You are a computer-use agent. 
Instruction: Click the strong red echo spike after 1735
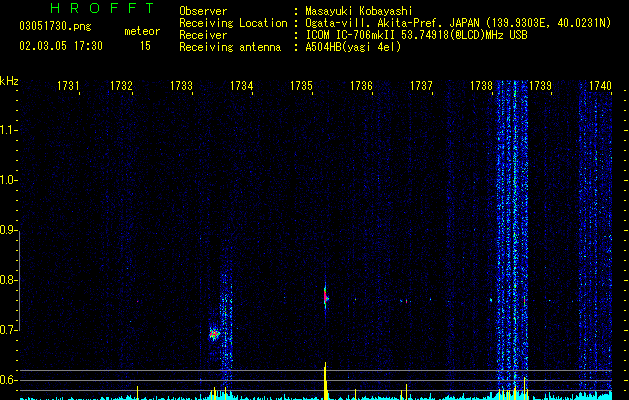tap(326, 297)
